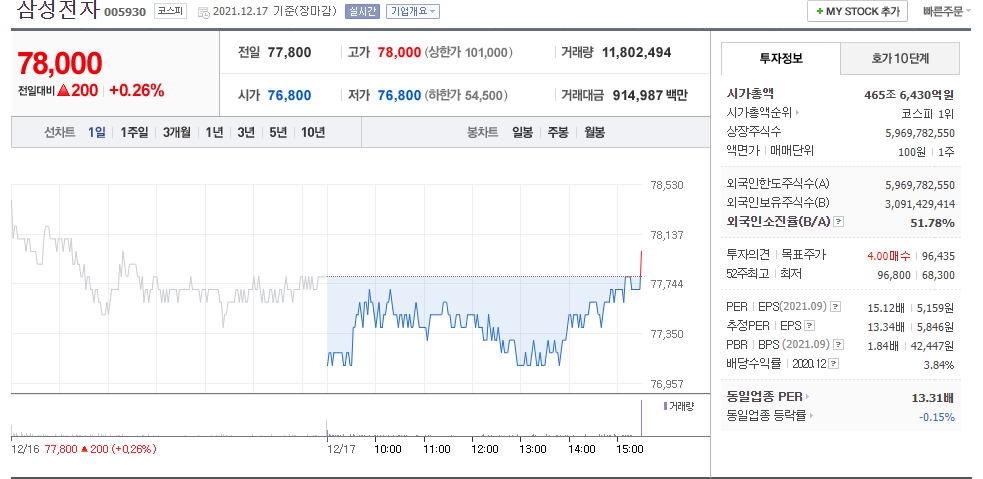Click the 3.84% dividend yield

coord(938,365)
